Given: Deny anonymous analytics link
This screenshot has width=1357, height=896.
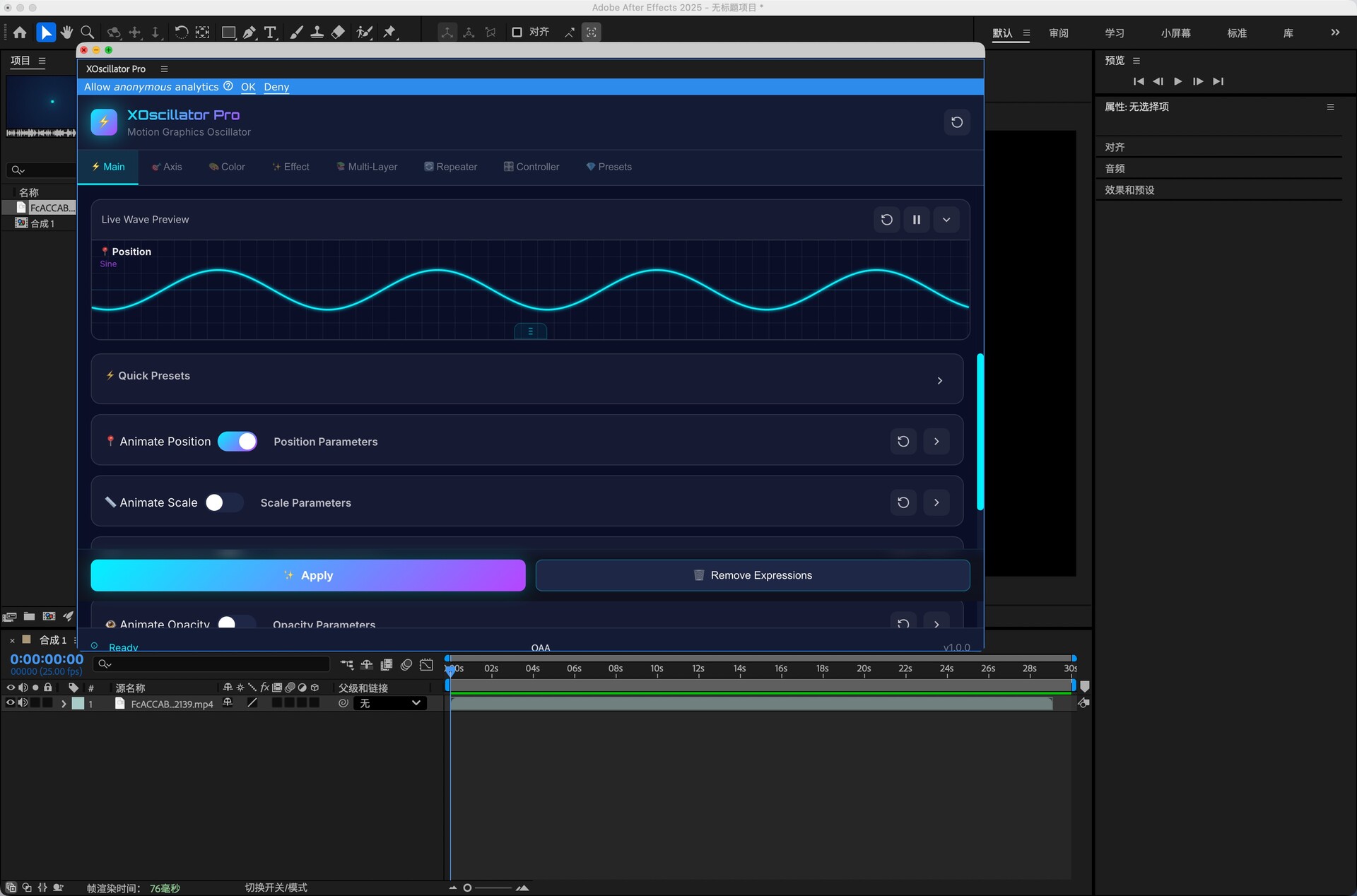Looking at the screenshot, I should (276, 87).
